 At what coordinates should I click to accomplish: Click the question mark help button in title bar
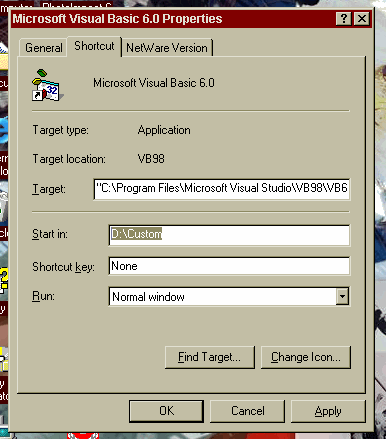point(344,19)
